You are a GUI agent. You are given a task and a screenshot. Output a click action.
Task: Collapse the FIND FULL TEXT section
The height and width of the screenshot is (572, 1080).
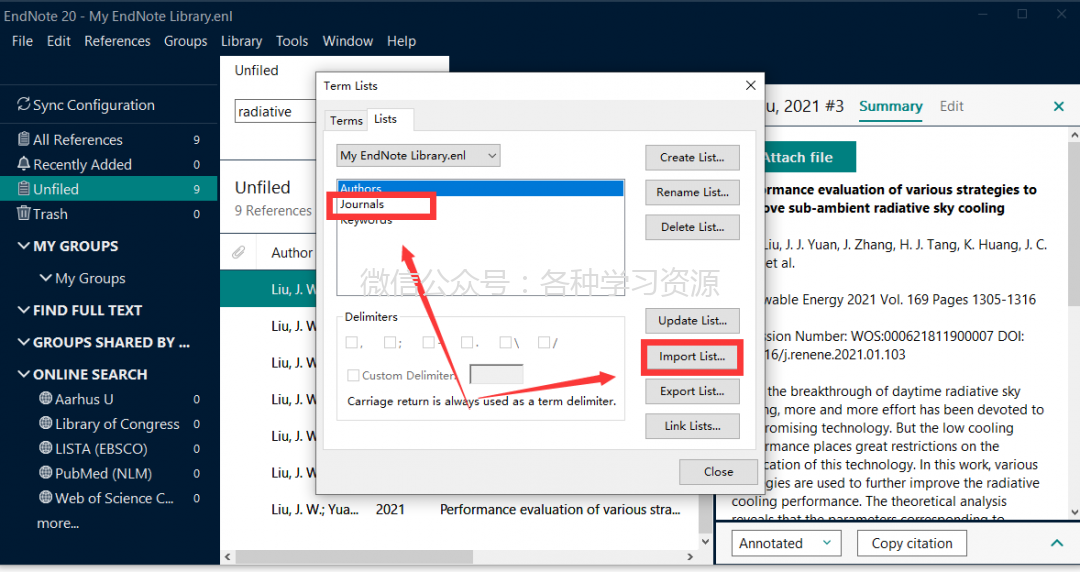tap(23, 310)
